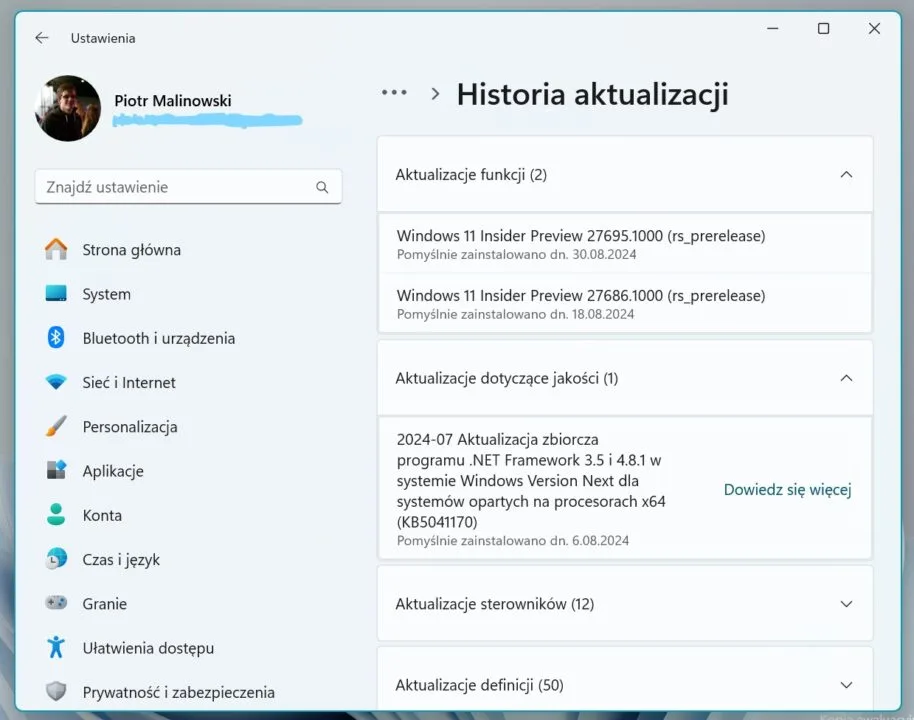Screen dimensions: 914x720
Task: Expand Aktualizacje definicji (50) section
Action: (x=846, y=685)
